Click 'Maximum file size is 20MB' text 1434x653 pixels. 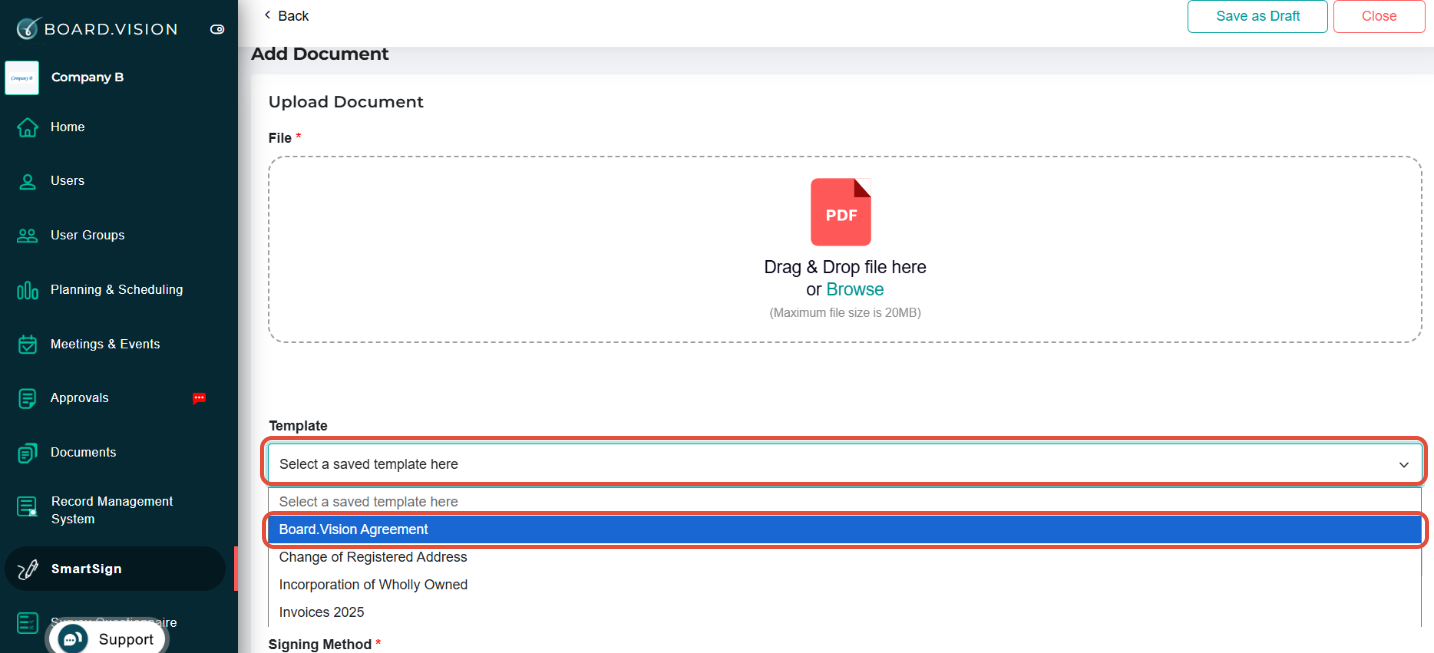pos(845,313)
